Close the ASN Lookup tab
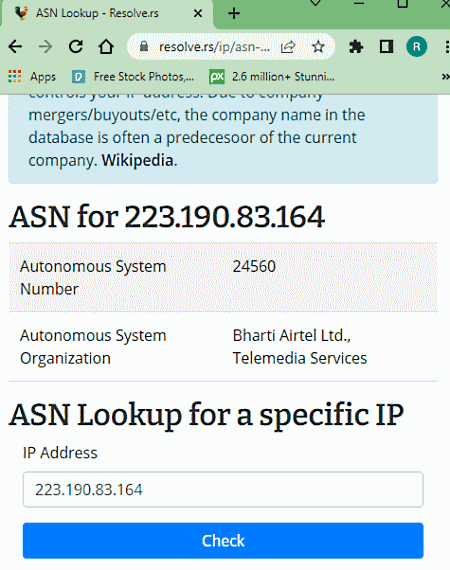 198,13
